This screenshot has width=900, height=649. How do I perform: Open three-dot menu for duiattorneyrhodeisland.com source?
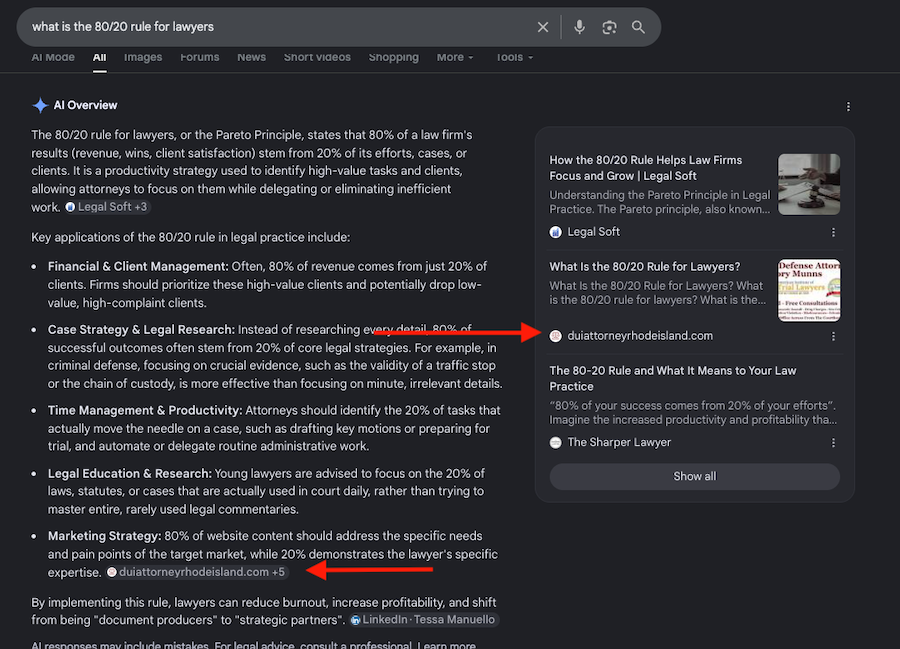pyautogui.click(x=833, y=336)
